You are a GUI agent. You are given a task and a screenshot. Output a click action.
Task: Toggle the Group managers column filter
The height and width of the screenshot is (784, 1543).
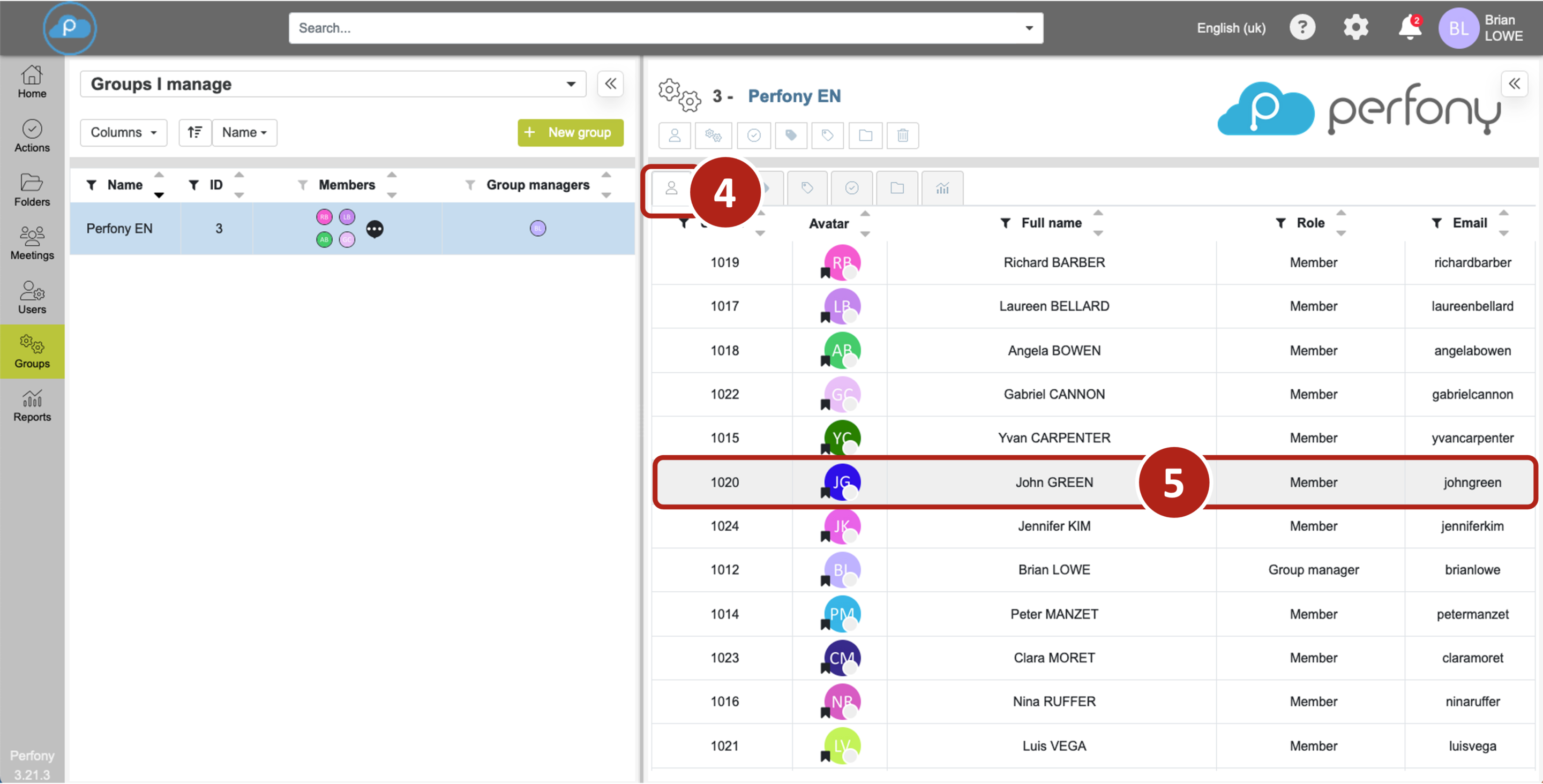[470, 185]
